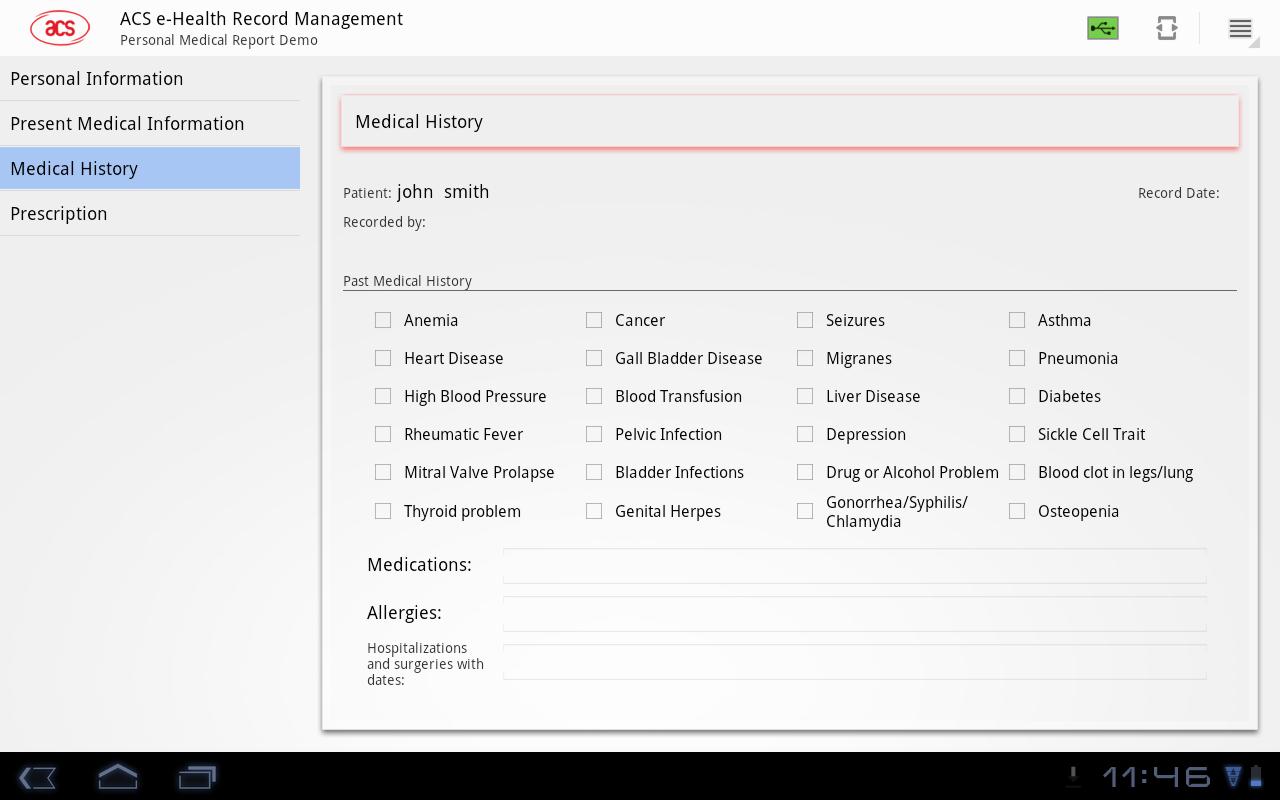Click the ACS logo icon
Screen dimensions: 1280x800
coord(60,28)
